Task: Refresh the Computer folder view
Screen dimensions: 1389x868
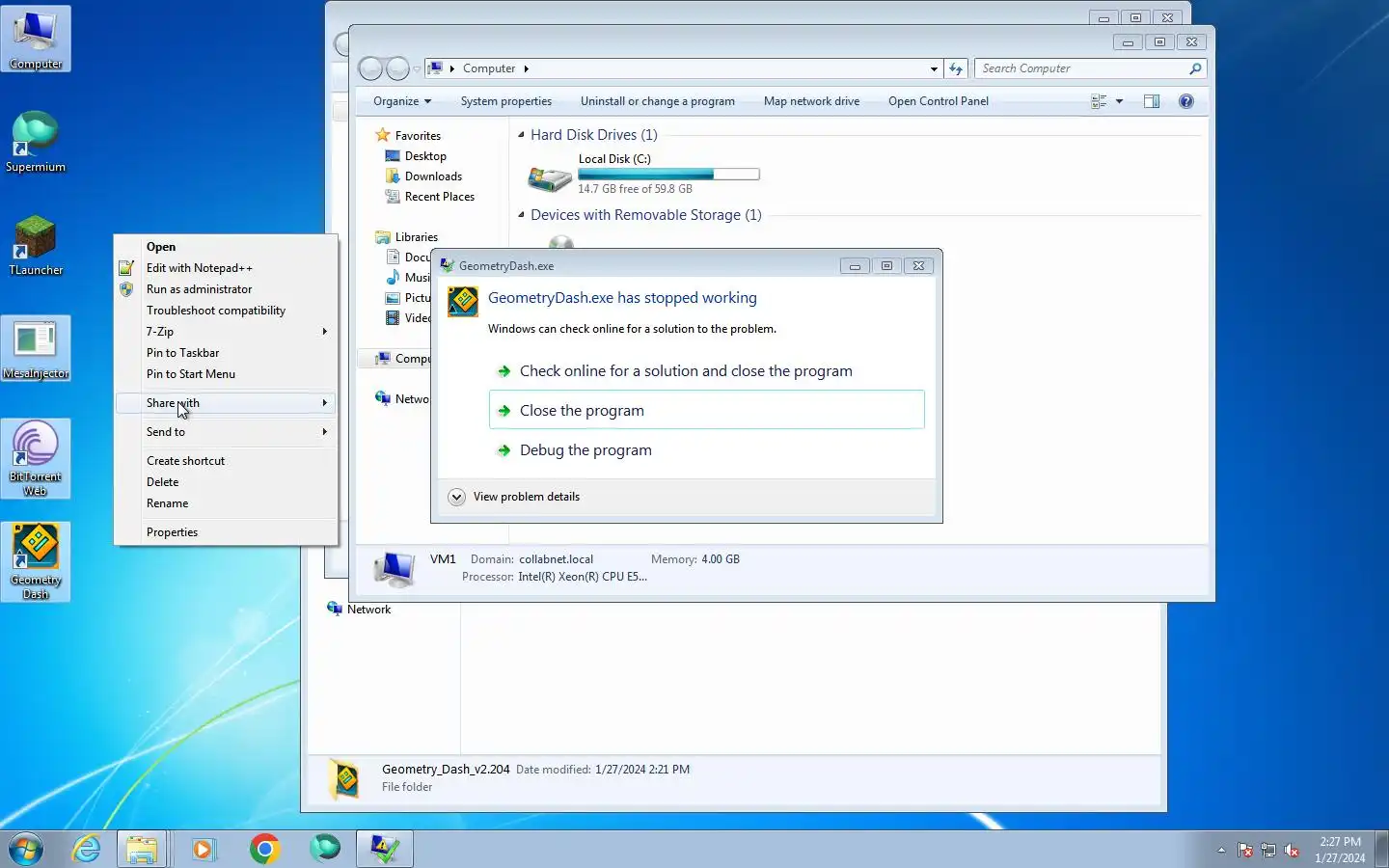Action: [x=956, y=68]
